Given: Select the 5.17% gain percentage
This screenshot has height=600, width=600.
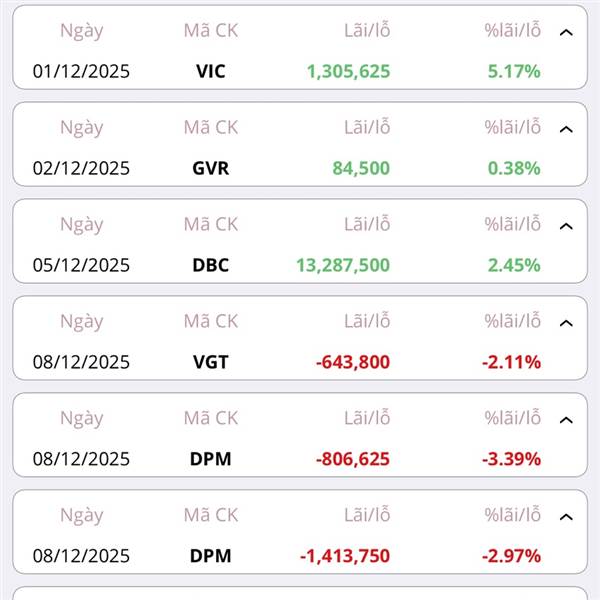Looking at the screenshot, I should point(514,71).
